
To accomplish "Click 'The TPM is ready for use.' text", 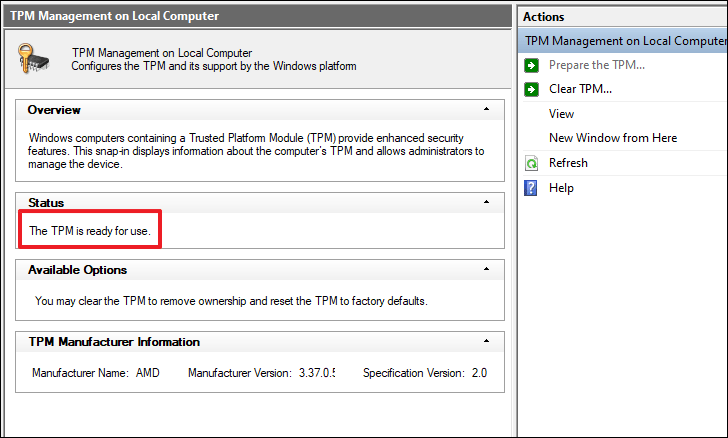I will pyautogui.click(x=90, y=231).
